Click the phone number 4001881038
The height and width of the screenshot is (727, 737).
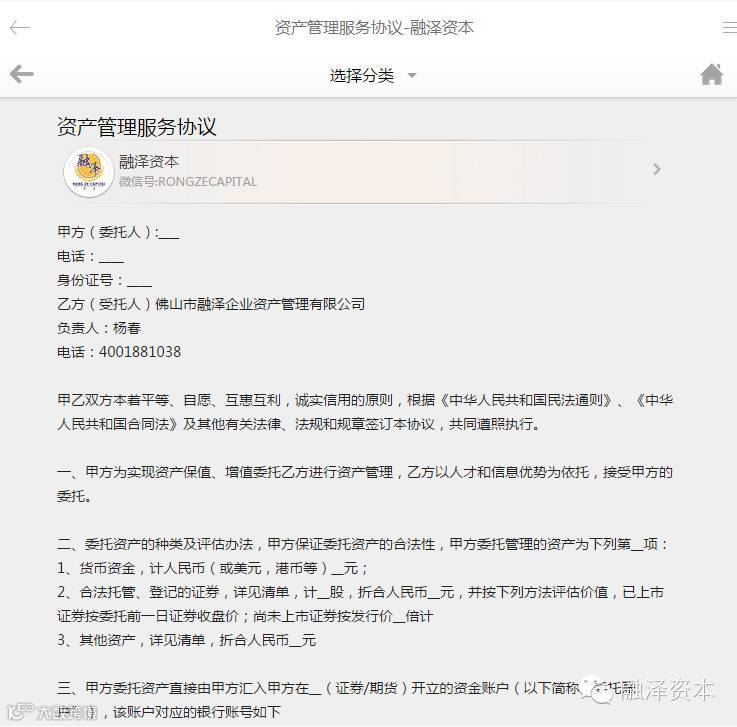point(140,352)
